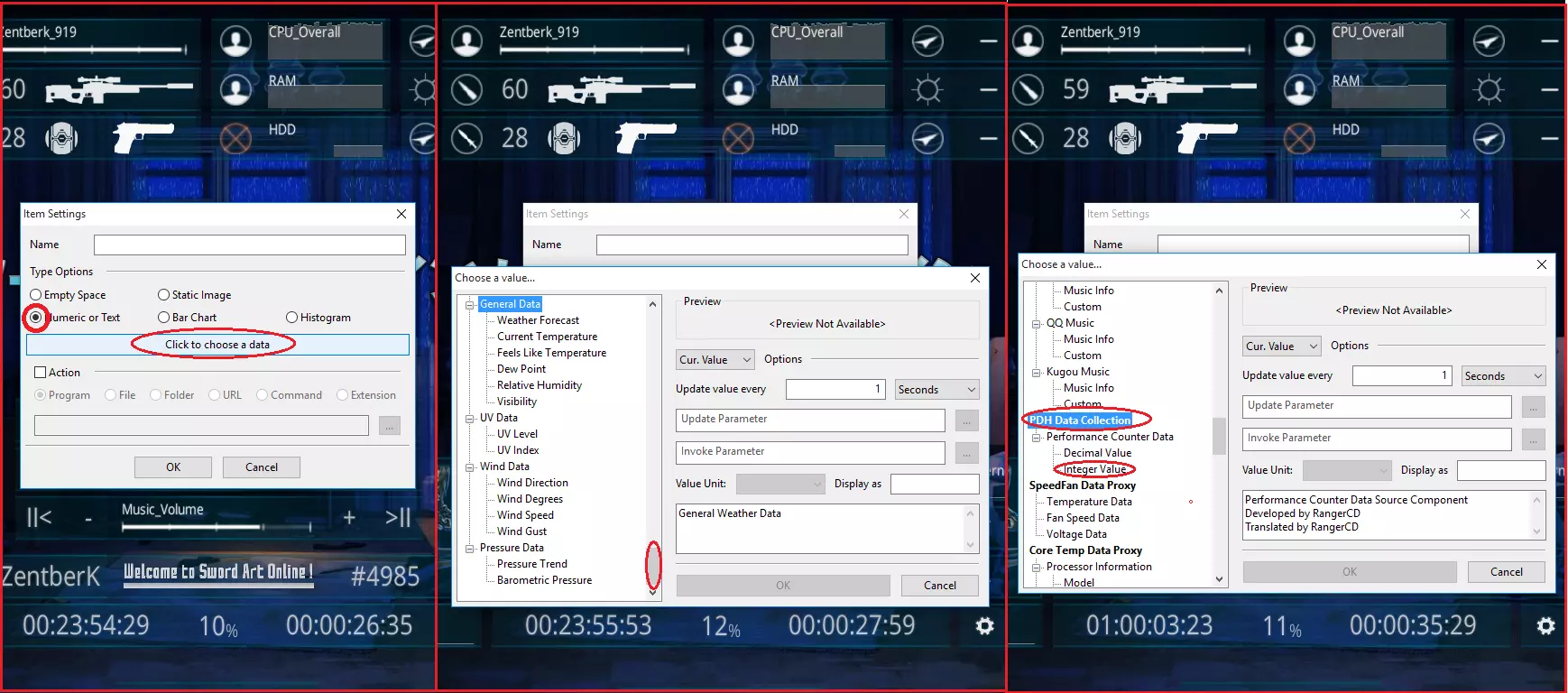Click the next/pause icon beside Music_Volume
The height and width of the screenshot is (693, 1568).
coord(398,517)
